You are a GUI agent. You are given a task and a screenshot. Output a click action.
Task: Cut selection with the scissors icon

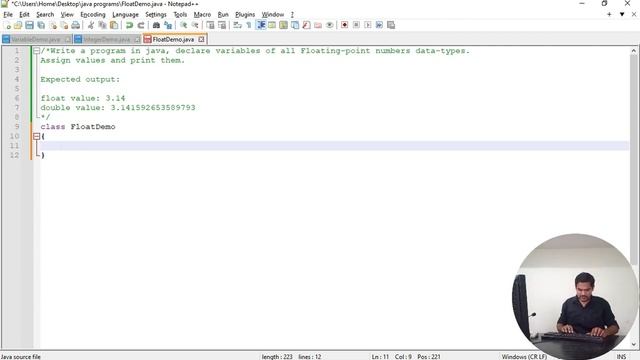91,25
